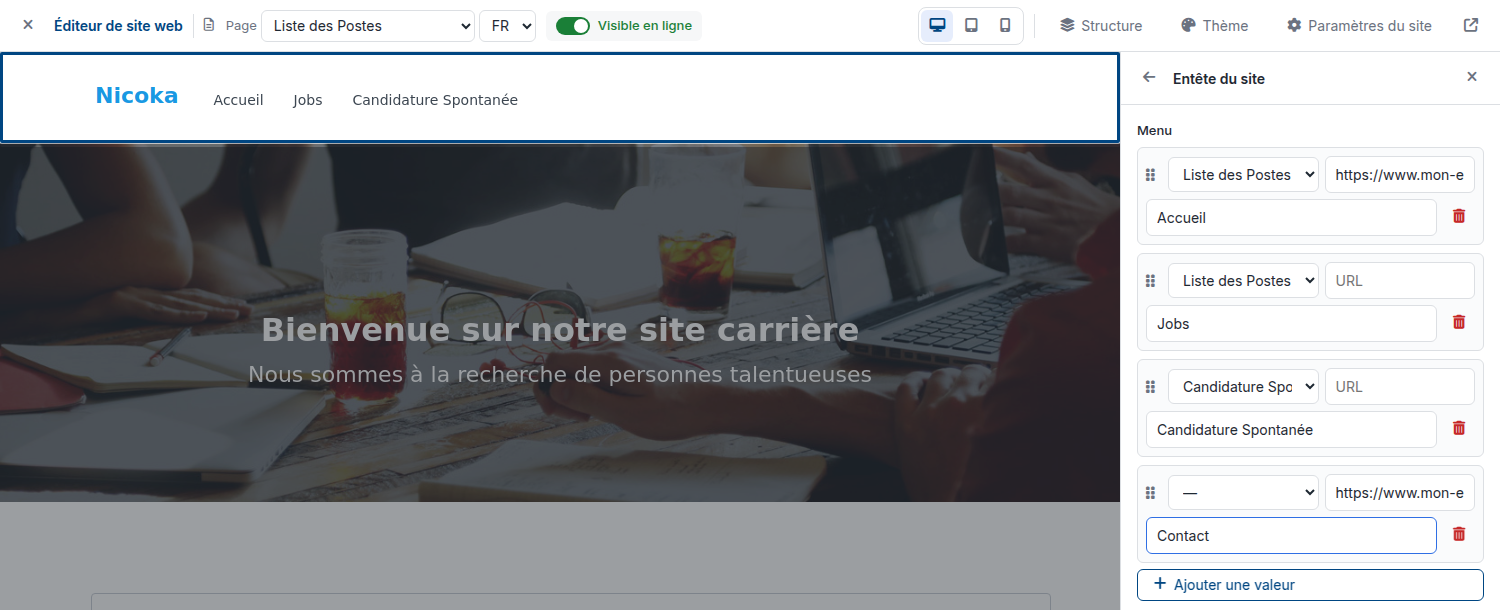Open page dropdown for the Jobs item
The height and width of the screenshot is (610, 1500).
(x=1243, y=281)
